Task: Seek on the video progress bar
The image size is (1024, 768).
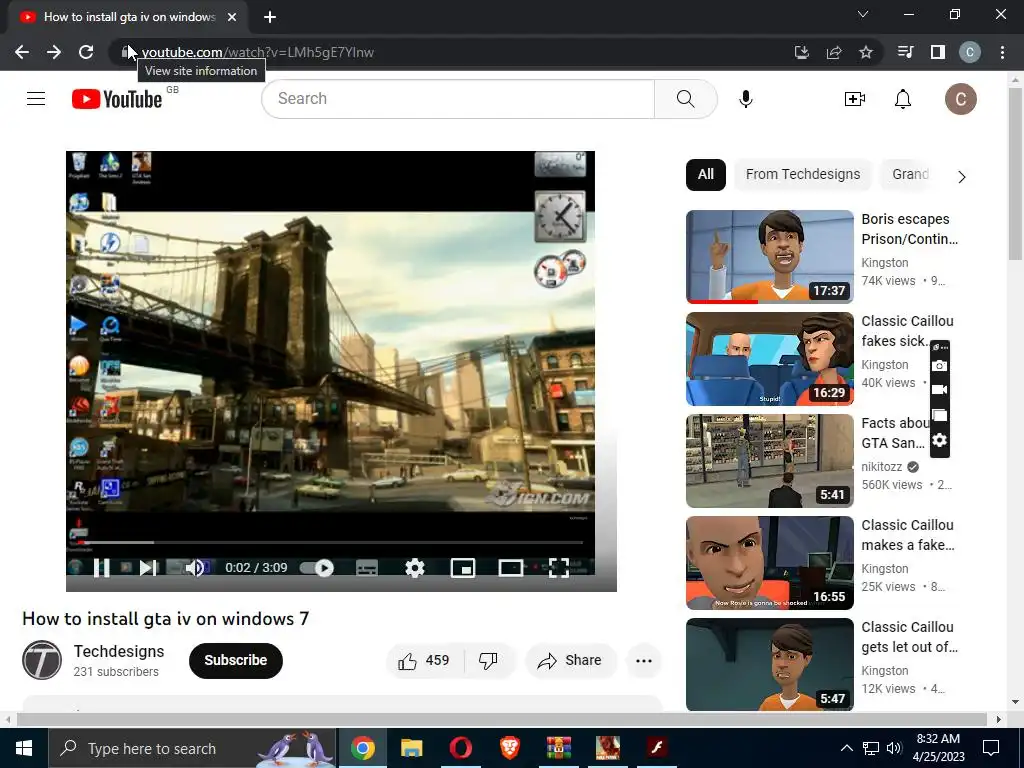Action: click(330, 542)
